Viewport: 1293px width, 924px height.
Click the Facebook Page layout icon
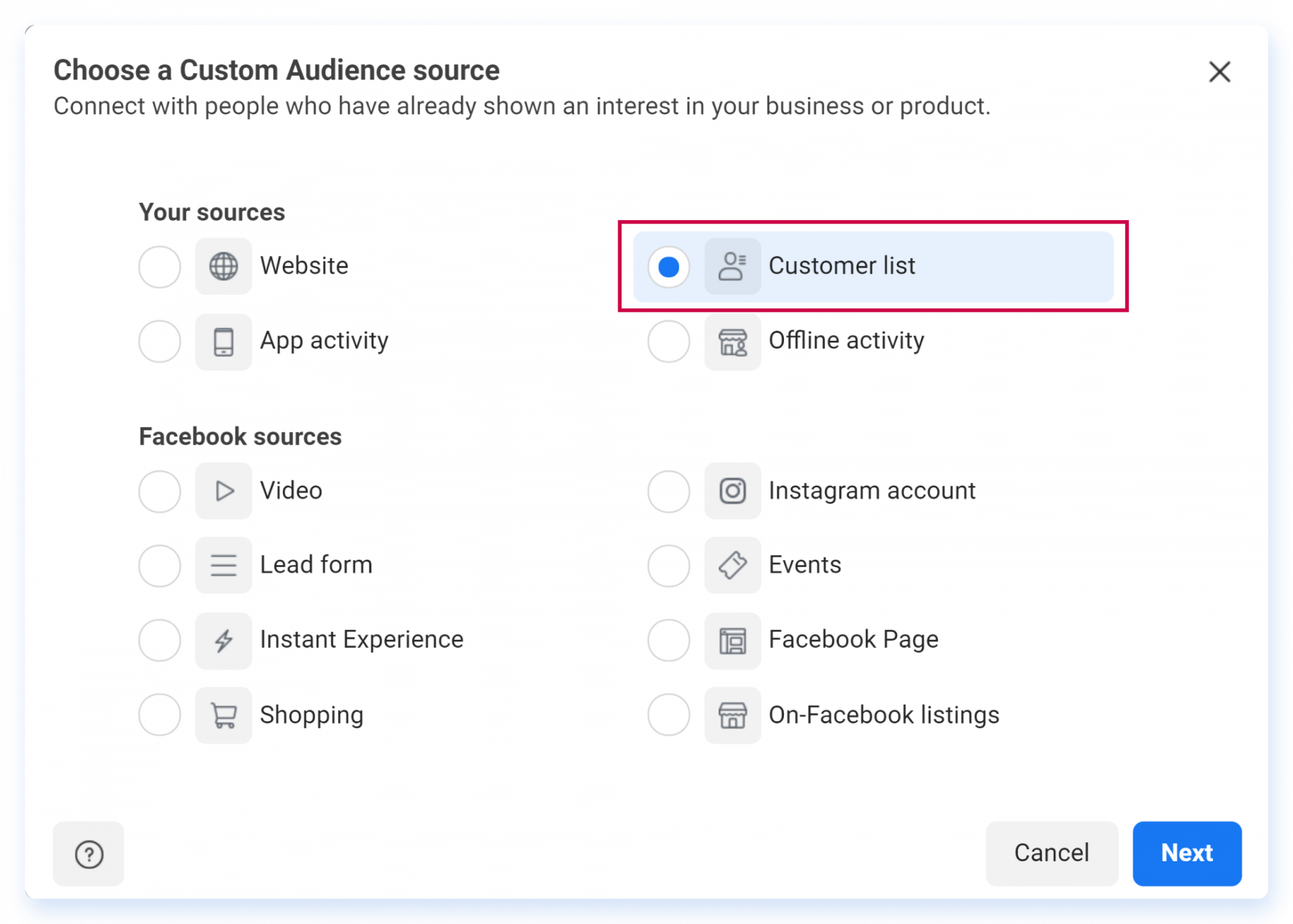(733, 640)
